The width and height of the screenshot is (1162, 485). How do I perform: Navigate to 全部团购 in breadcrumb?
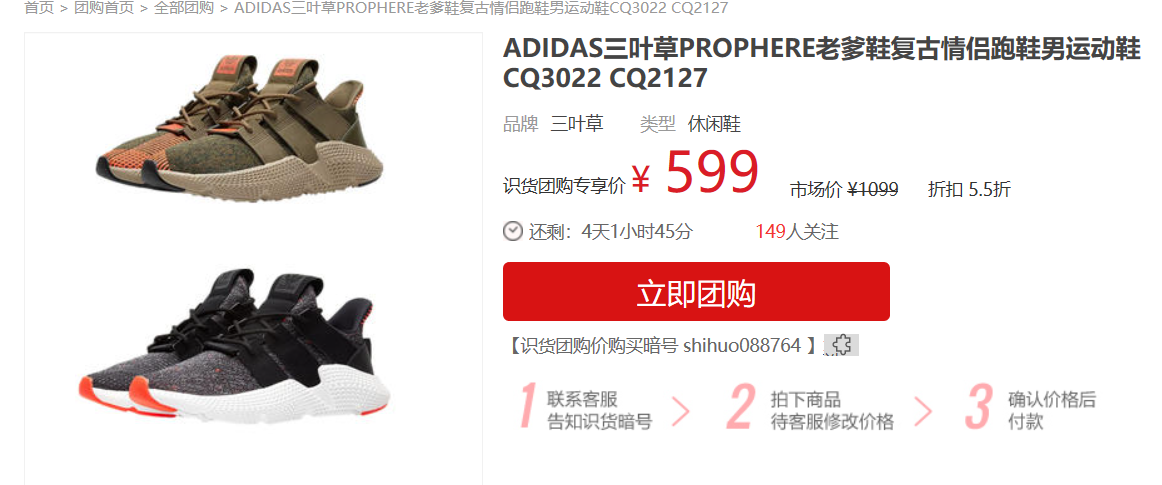pyautogui.click(x=184, y=8)
